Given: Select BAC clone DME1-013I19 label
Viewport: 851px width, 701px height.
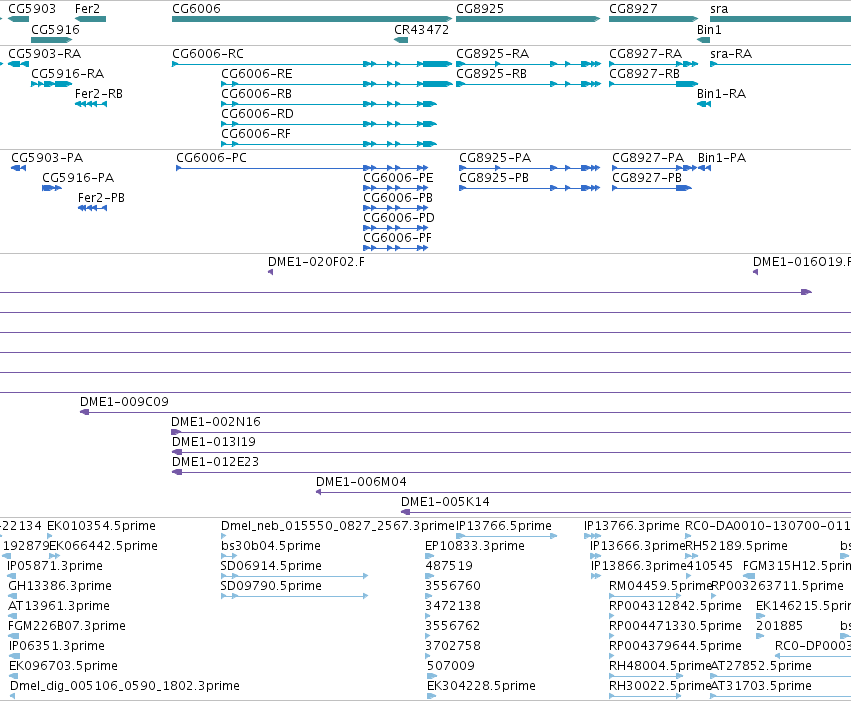Looking at the screenshot, I should [214, 442].
